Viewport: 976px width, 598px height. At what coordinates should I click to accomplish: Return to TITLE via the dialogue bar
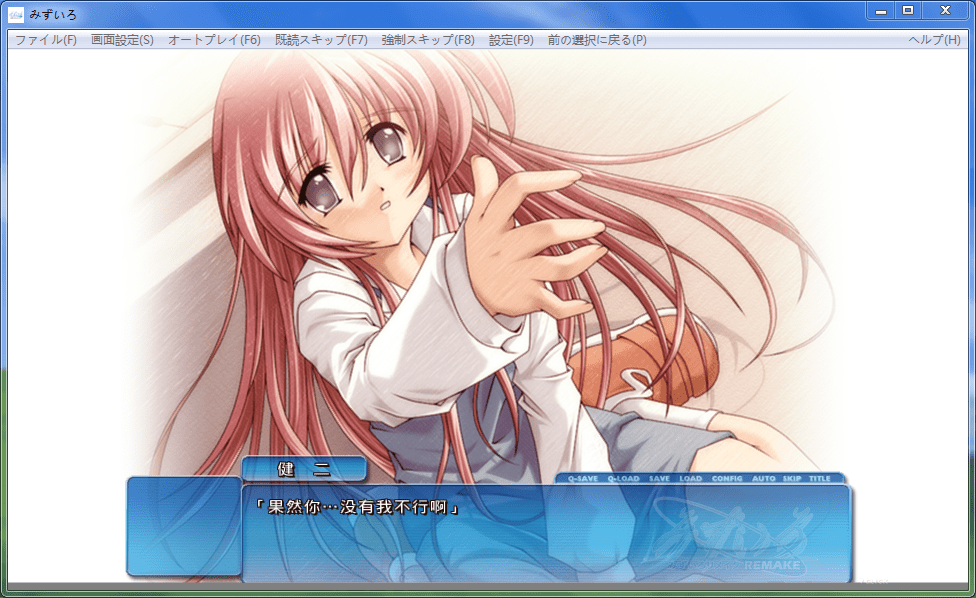tap(820, 479)
